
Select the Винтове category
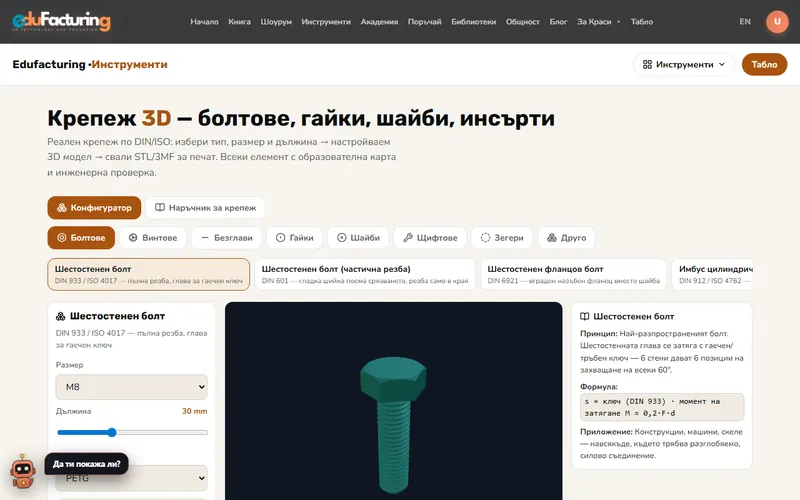tap(153, 238)
